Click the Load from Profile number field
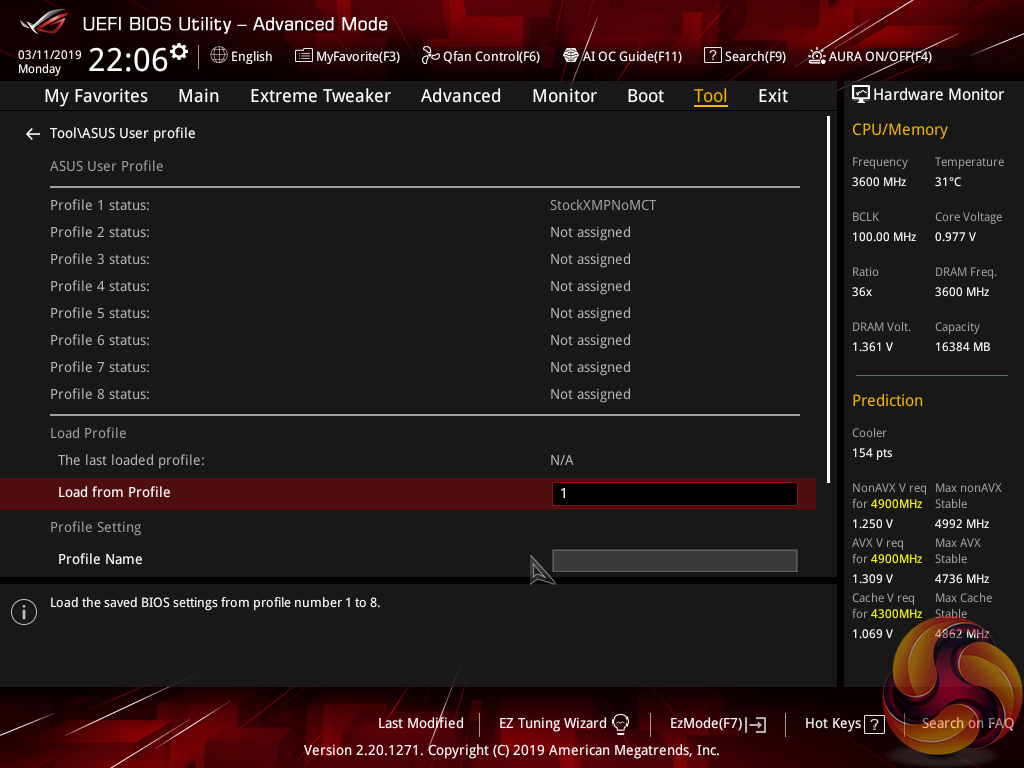Image resolution: width=1024 pixels, height=768 pixels. click(675, 494)
